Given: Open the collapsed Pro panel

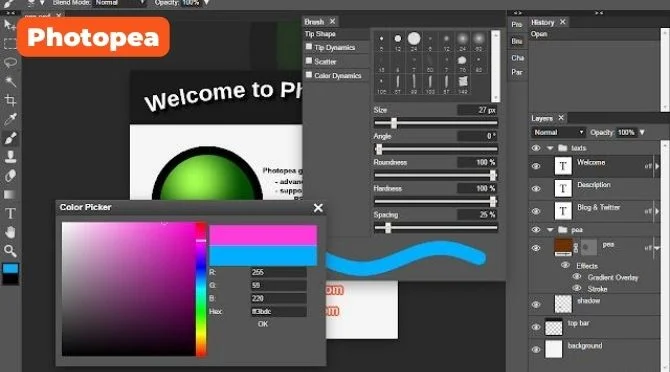Looking at the screenshot, I should click(x=517, y=24).
